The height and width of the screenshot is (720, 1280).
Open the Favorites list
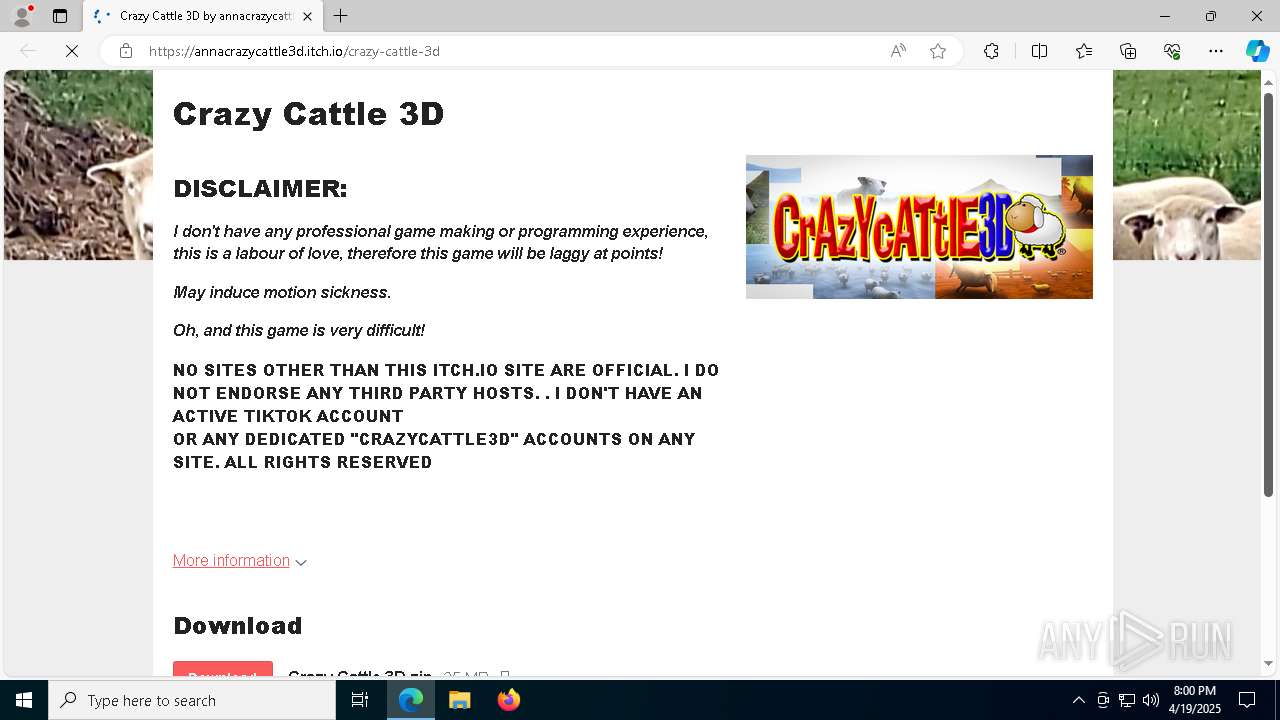point(1084,51)
